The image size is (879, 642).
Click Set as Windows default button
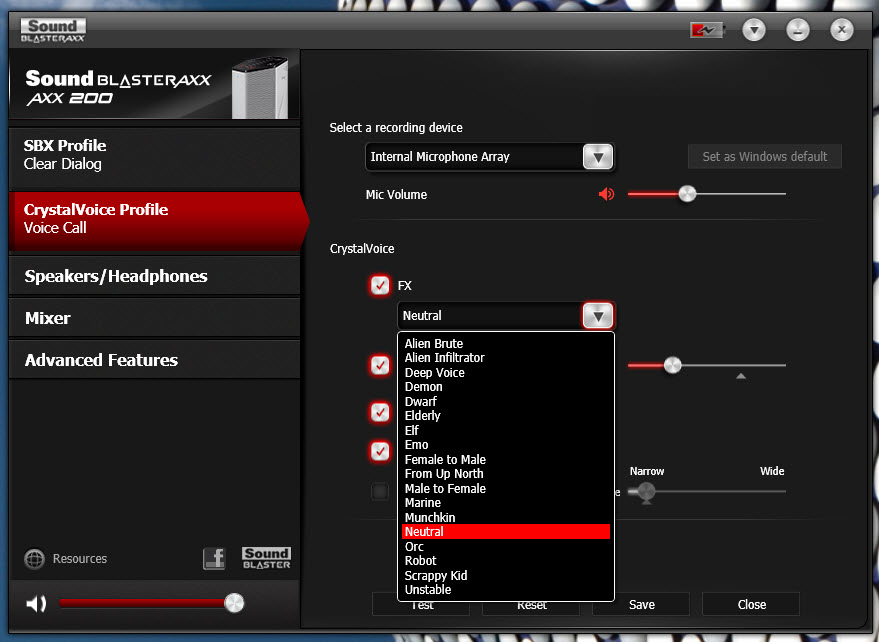coord(765,157)
